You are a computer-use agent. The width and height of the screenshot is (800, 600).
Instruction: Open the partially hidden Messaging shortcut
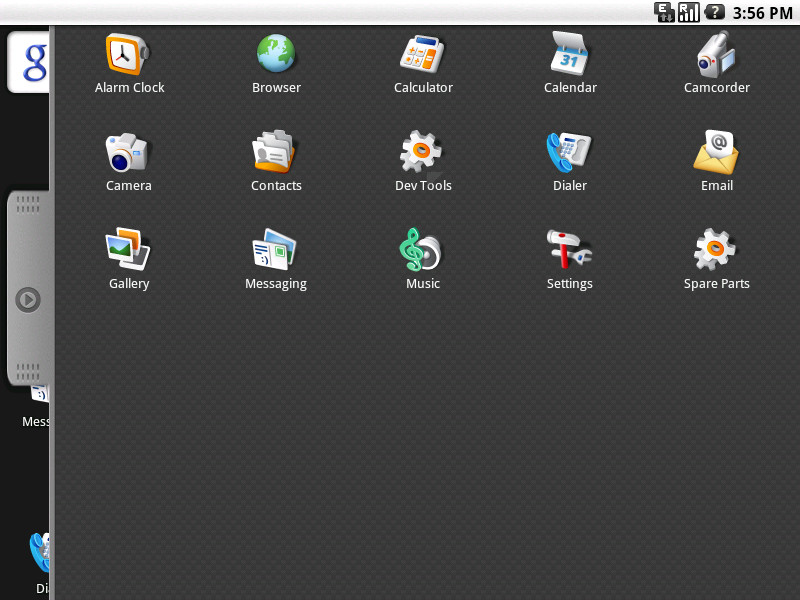(x=36, y=406)
